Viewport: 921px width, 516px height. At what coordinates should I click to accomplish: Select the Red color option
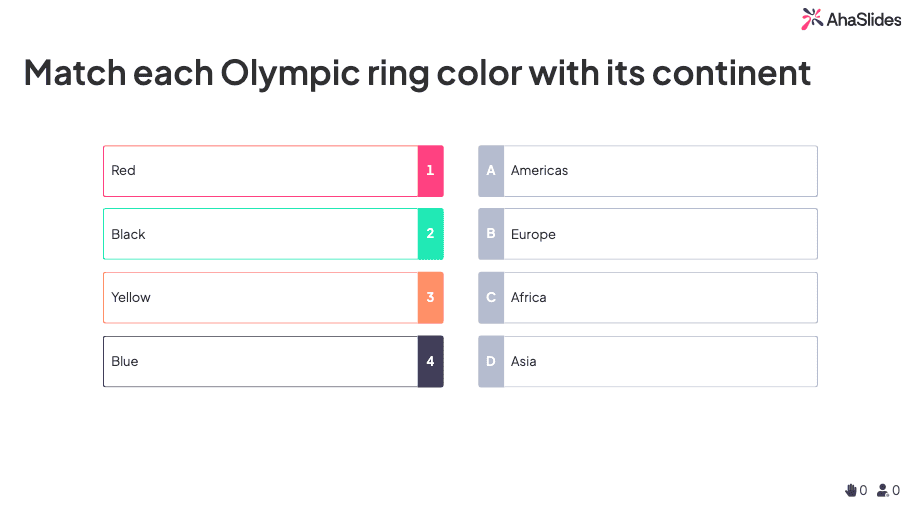pos(260,171)
